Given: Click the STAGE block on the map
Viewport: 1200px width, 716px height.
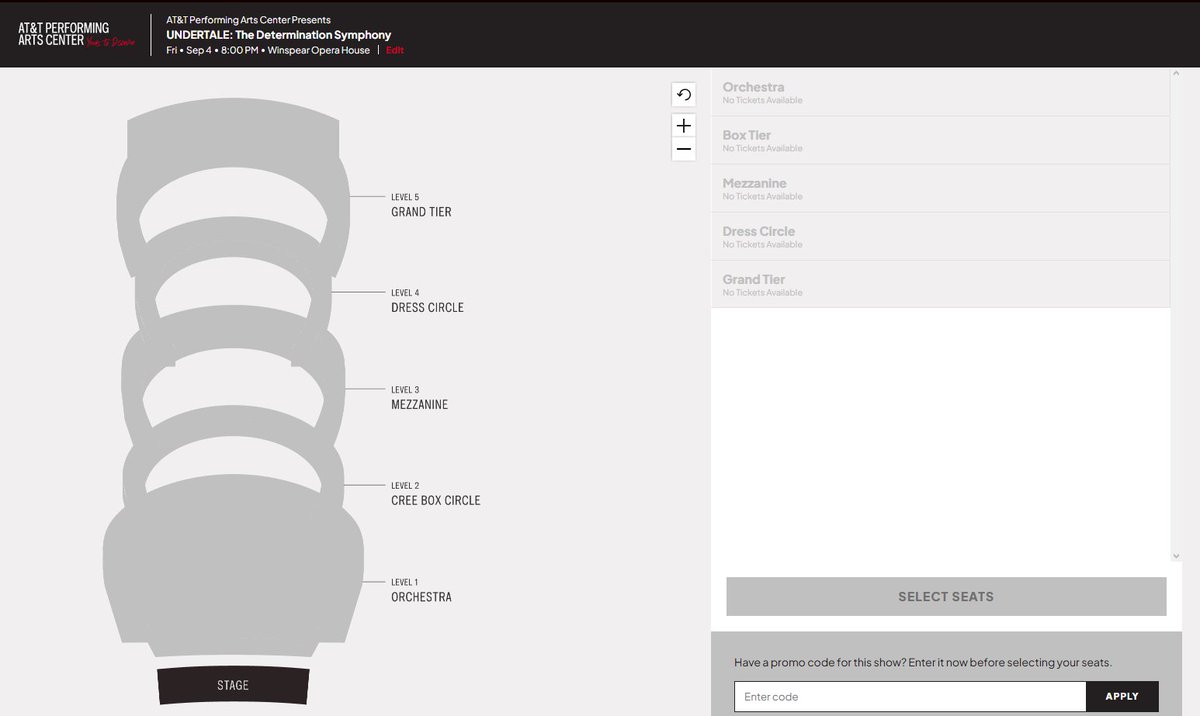Looking at the screenshot, I should click(233, 685).
